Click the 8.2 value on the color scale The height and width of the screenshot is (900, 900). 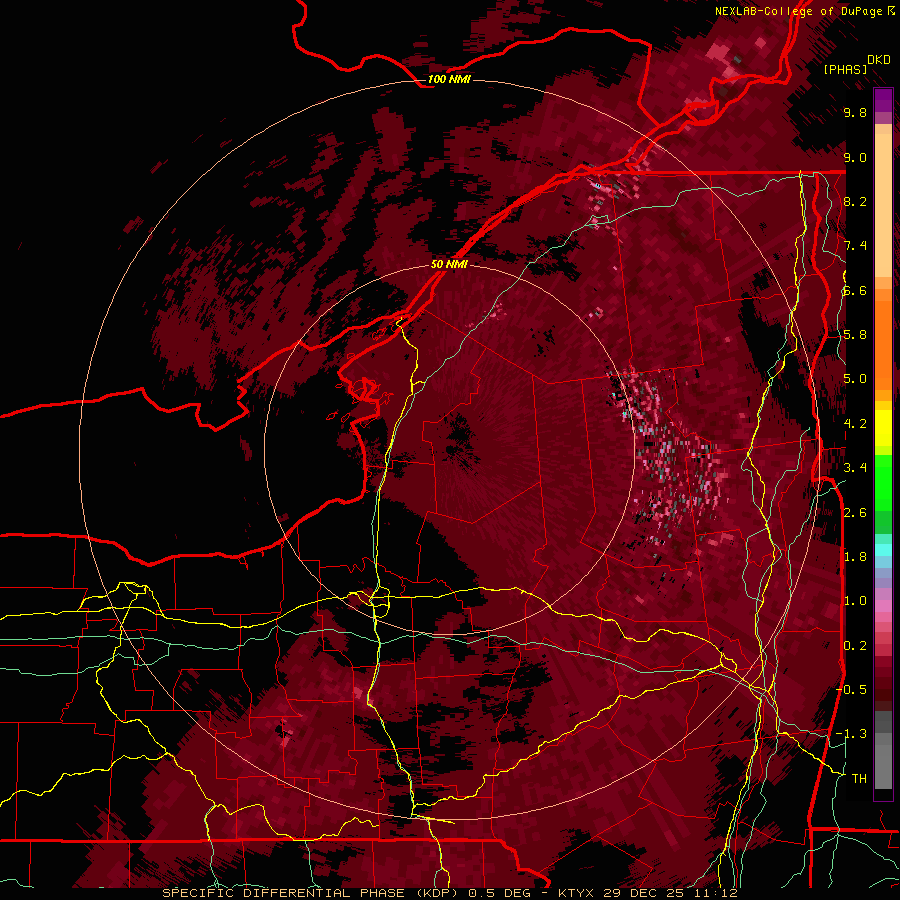(855, 201)
